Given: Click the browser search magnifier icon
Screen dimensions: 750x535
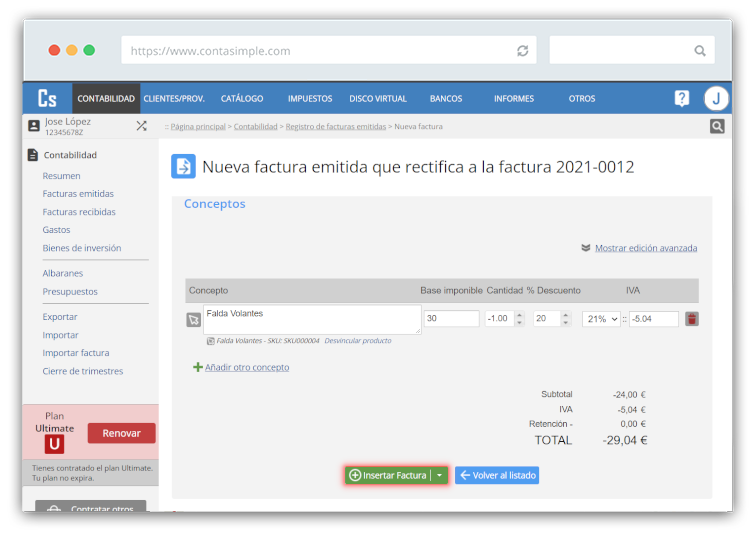Looking at the screenshot, I should 700,51.
